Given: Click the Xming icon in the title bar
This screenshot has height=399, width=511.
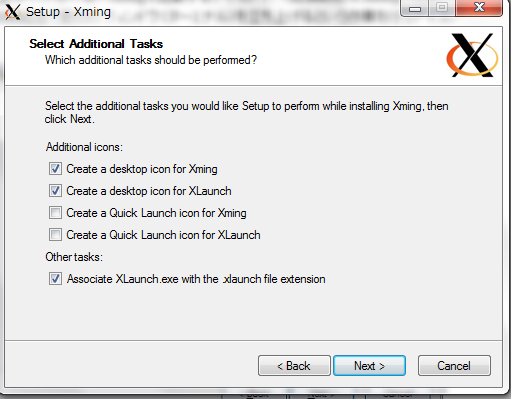Looking at the screenshot, I should pyautogui.click(x=13, y=12).
